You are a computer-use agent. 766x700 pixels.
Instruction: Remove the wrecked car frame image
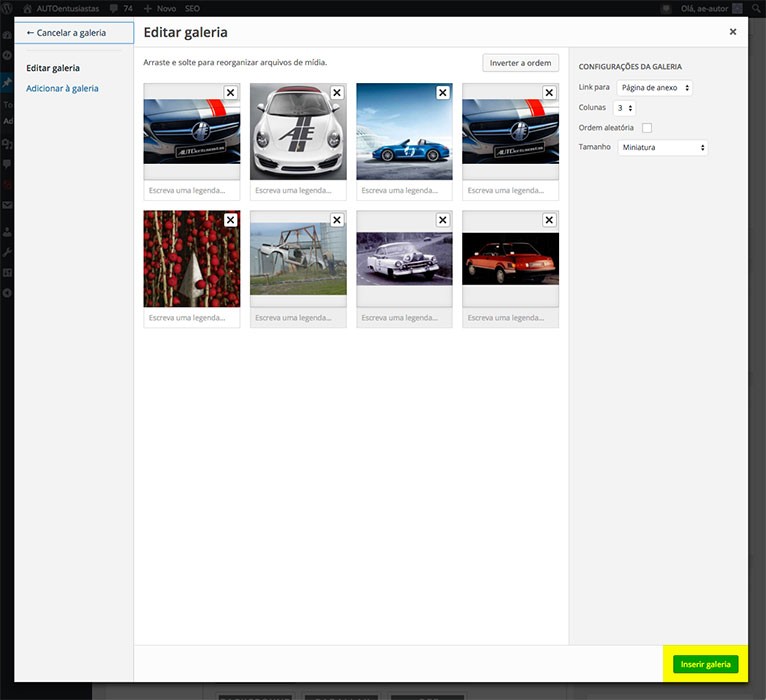click(x=336, y=220)
